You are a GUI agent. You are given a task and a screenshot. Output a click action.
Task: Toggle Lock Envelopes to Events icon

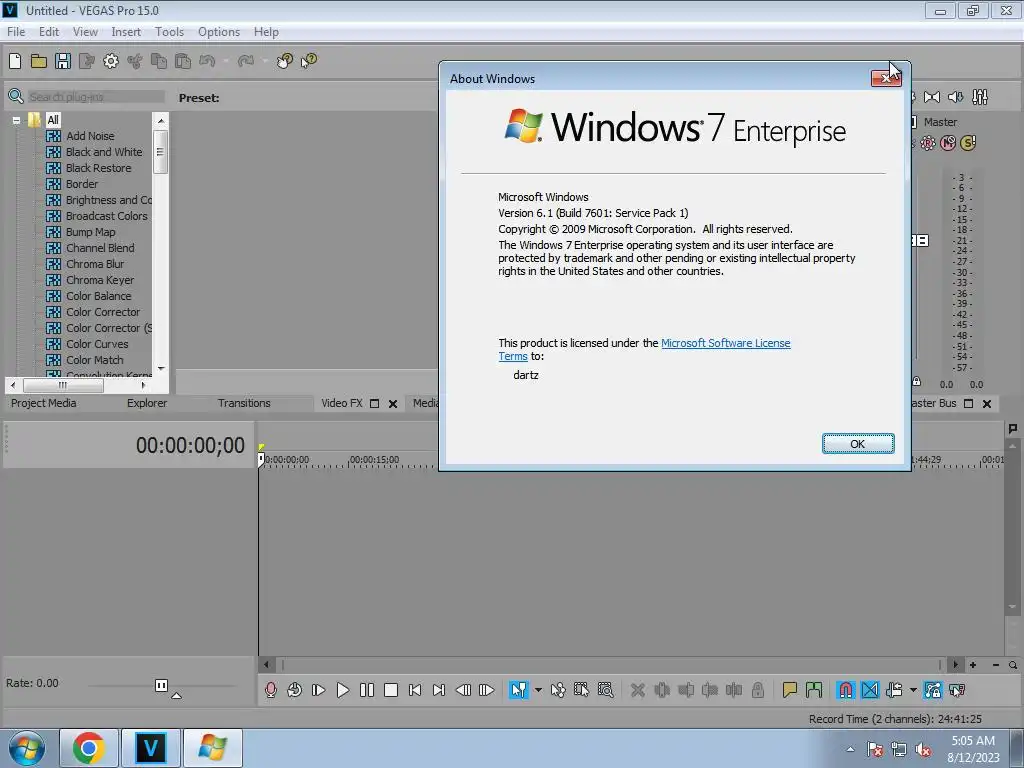pyautogui.click(x=933, y=690)
